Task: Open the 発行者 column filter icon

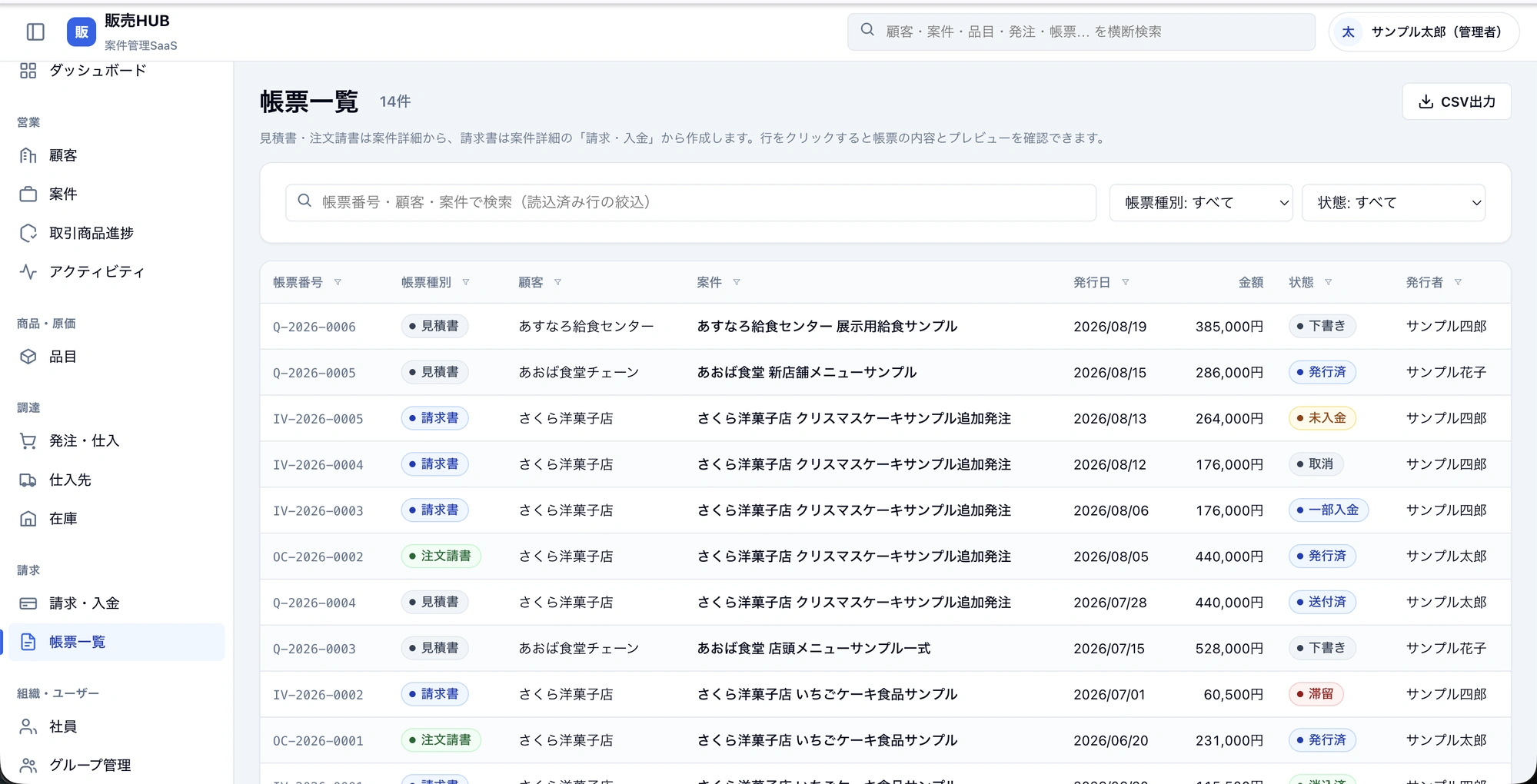Action: coord(1458,282)
